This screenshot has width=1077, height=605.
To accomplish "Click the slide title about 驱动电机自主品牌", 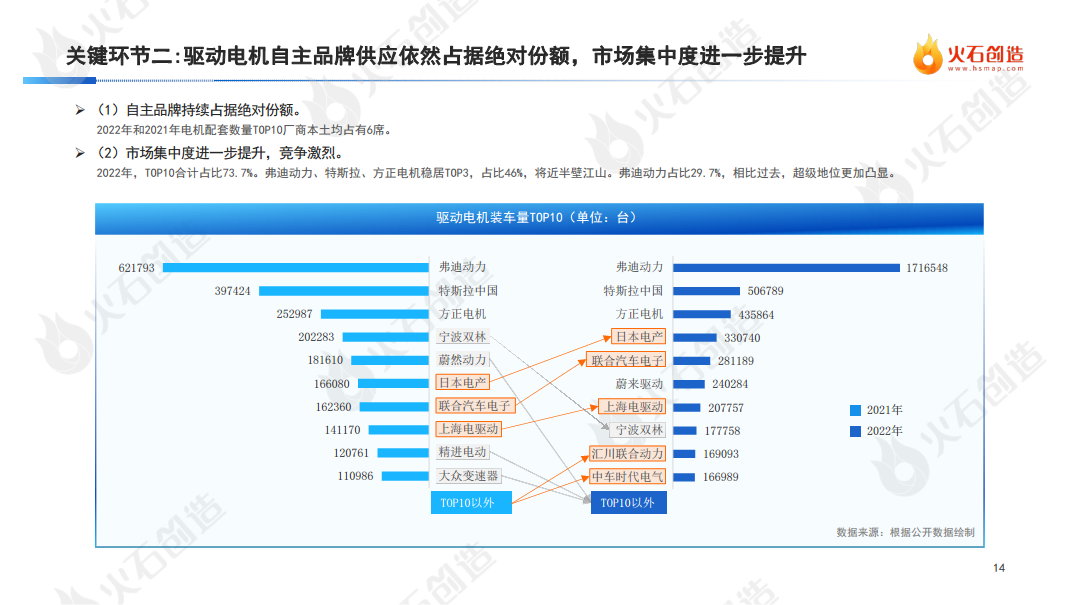I will [x=435, y=56].
